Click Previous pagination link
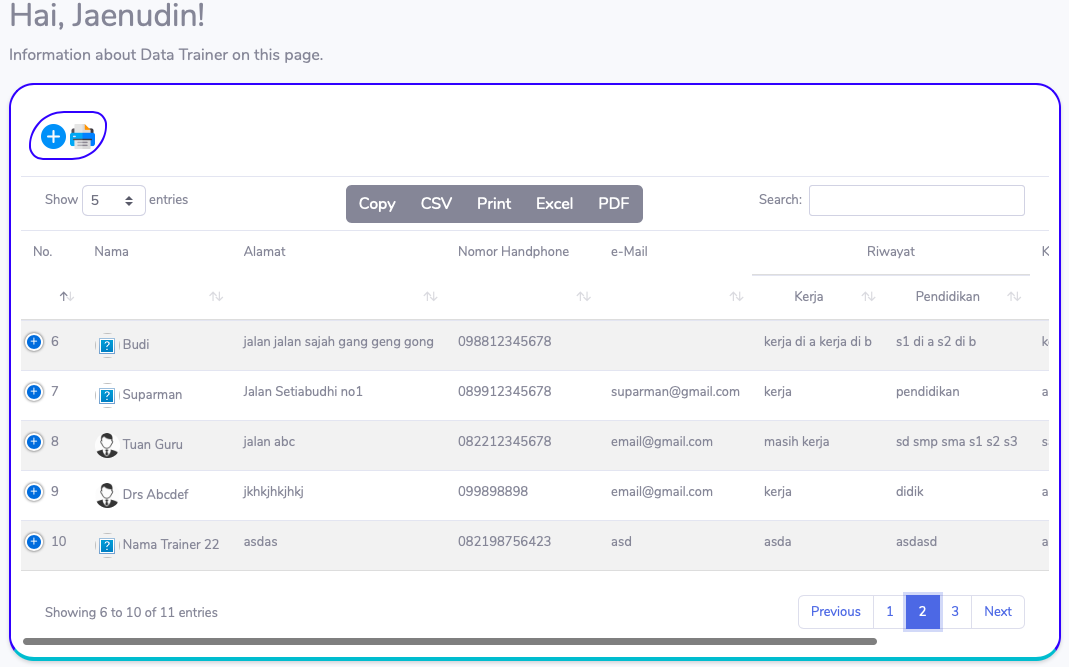 click(x=835, y=612)
